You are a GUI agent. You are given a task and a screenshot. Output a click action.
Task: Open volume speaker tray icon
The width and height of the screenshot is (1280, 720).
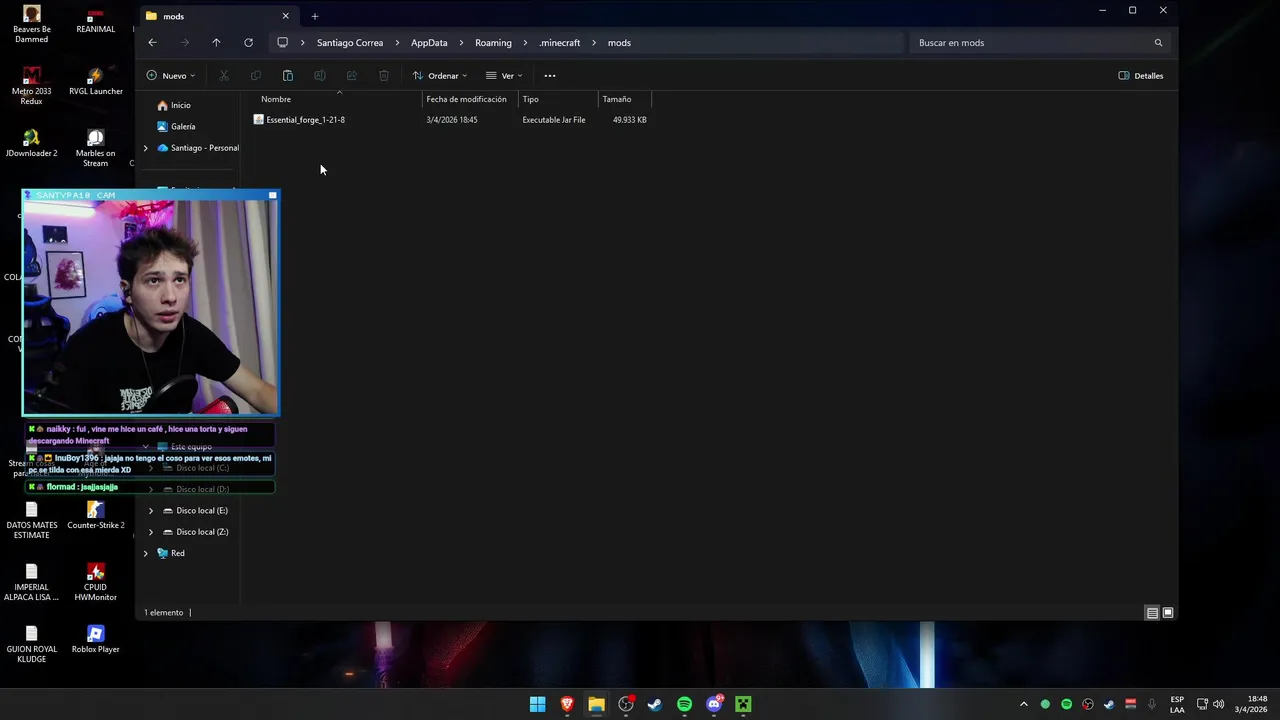tap(1219, 704)
